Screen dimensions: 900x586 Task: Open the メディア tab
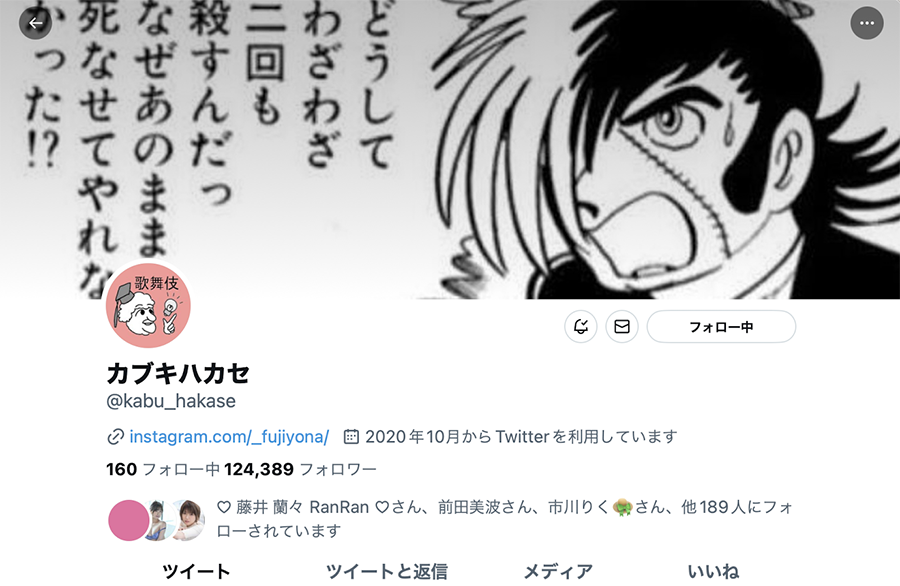[x=558, y=571]
